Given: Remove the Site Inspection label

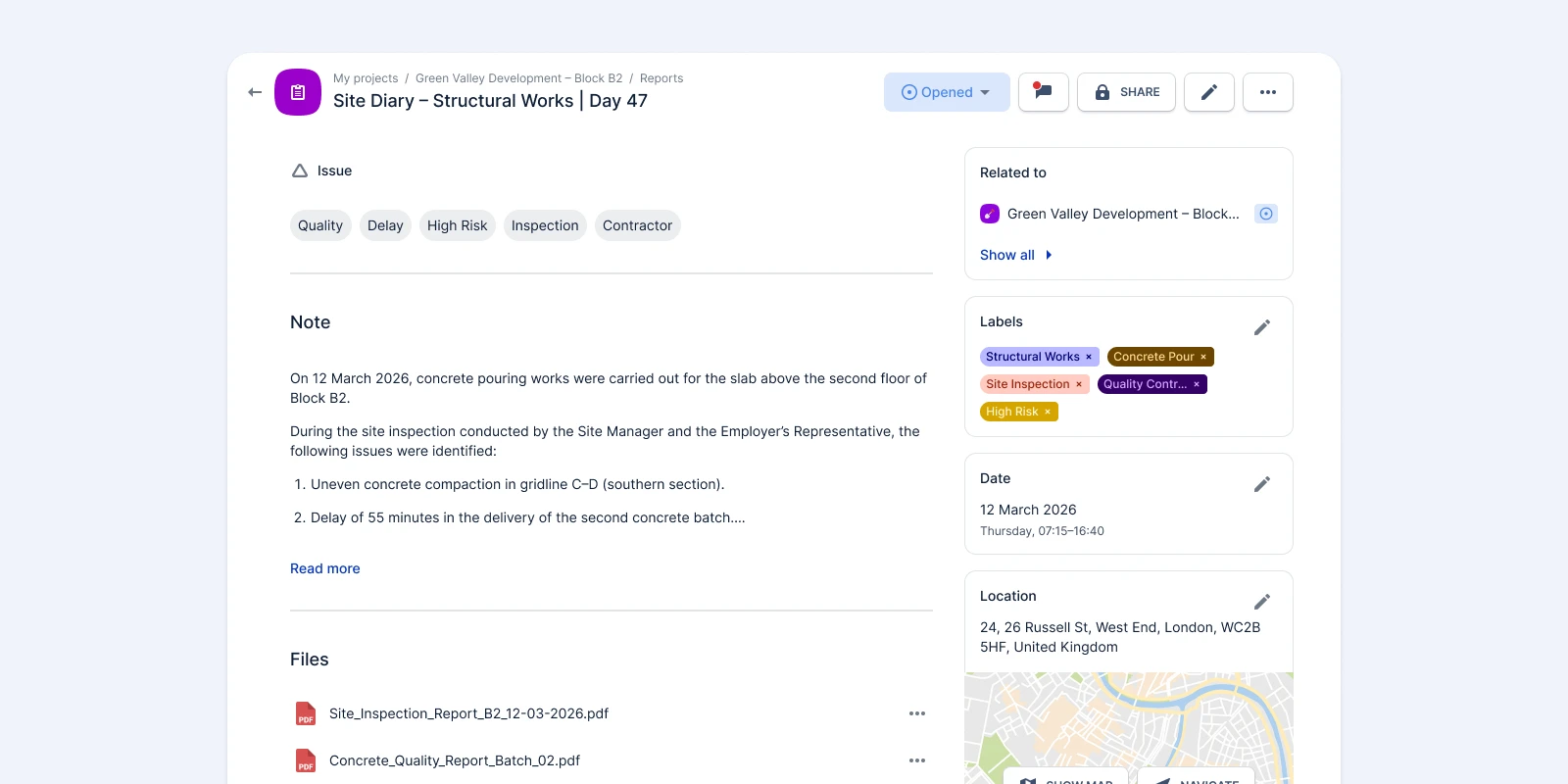Looking at the screenshot, I should pyautogui.click(x=1079, y=384).
